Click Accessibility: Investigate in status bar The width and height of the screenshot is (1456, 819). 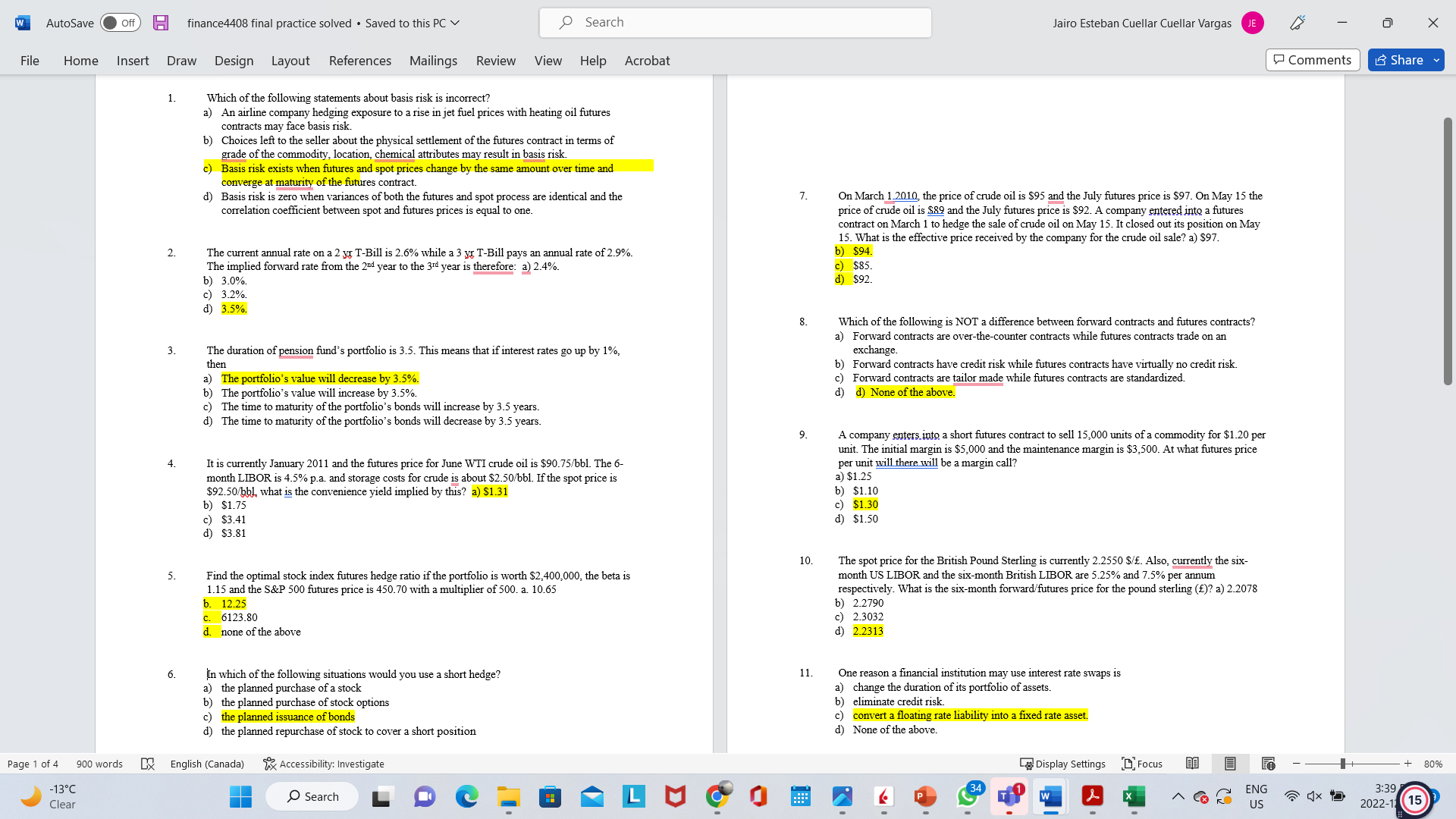tap(324, 764)
